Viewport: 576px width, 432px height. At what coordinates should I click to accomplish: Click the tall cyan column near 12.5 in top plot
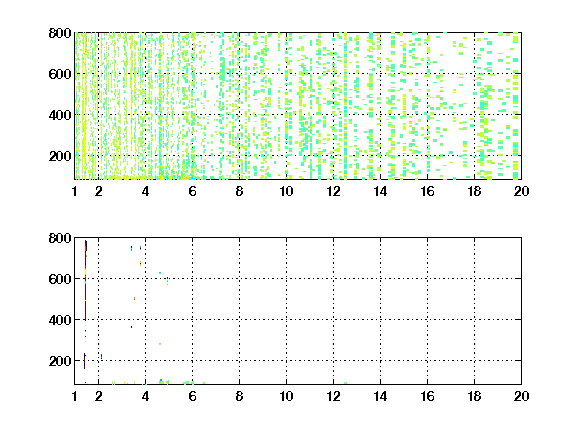[345, 106]
